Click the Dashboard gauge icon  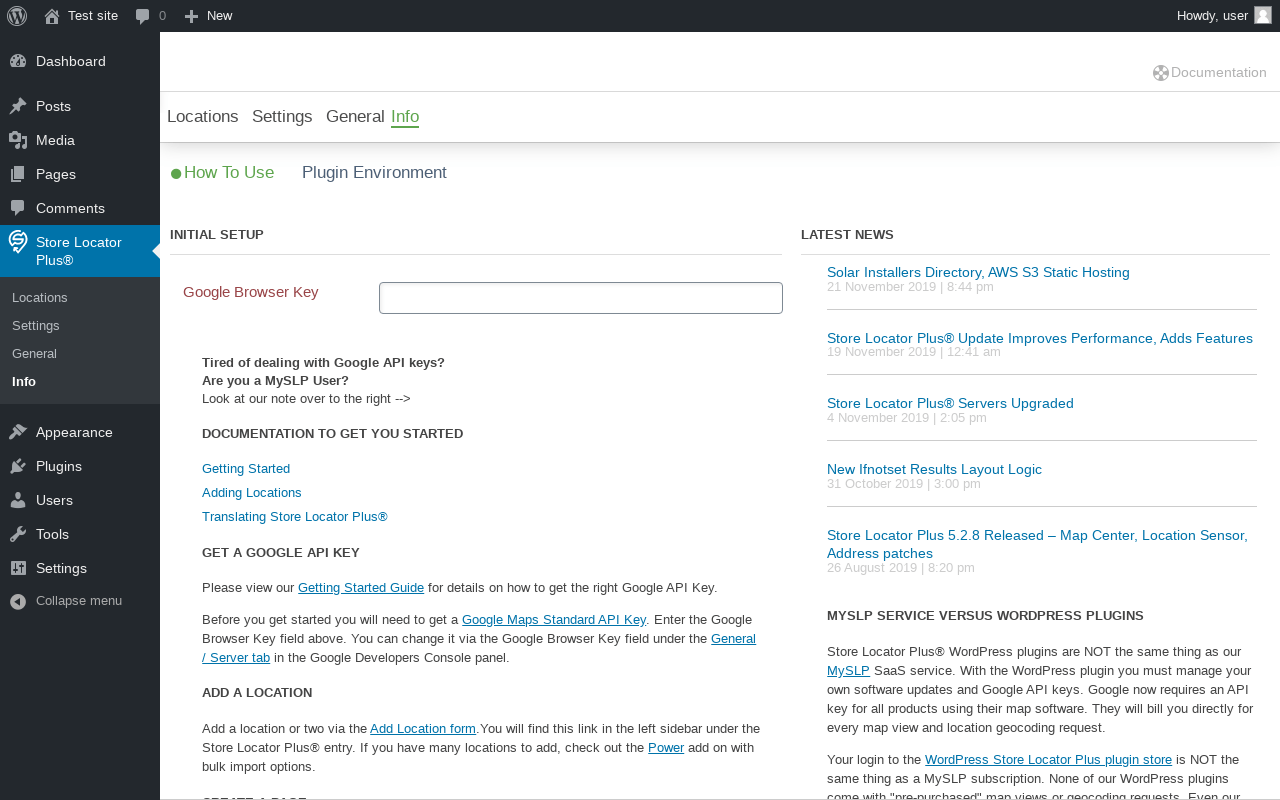[x=18, y=61]
